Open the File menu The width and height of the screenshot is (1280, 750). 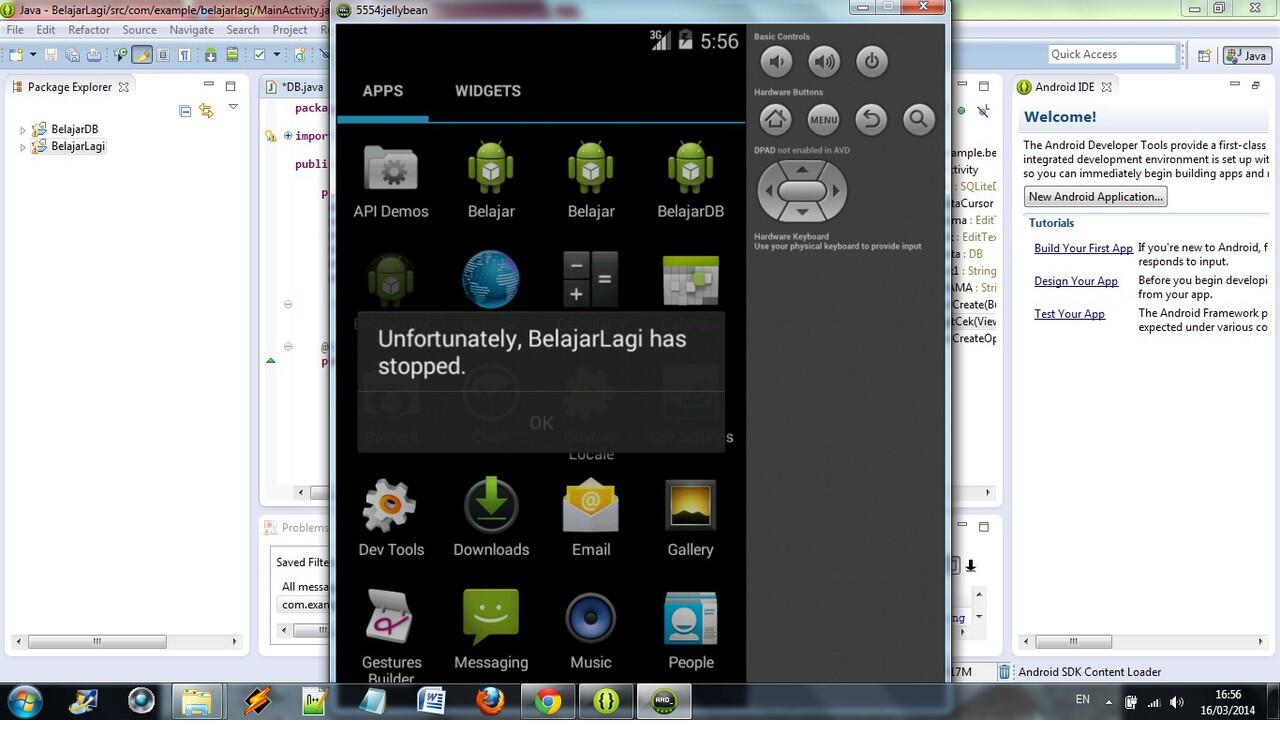click(15, 30)
